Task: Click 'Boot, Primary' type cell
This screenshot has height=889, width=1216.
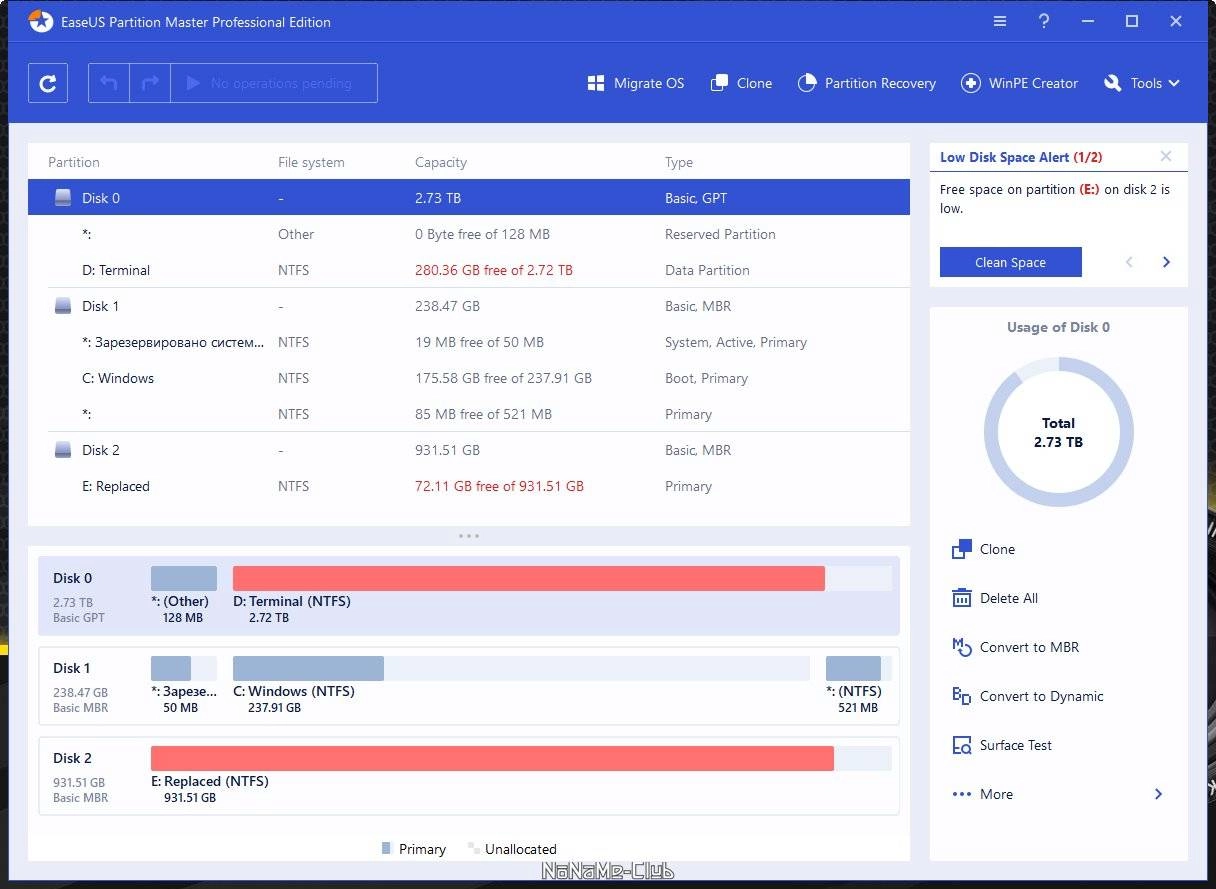Action: click(x=707, y=378)
